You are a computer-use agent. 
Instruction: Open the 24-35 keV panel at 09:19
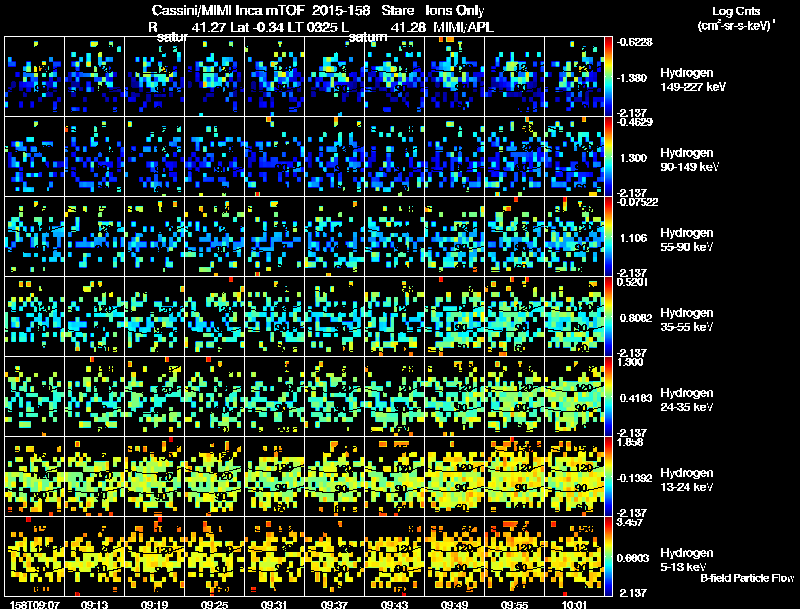155,397
